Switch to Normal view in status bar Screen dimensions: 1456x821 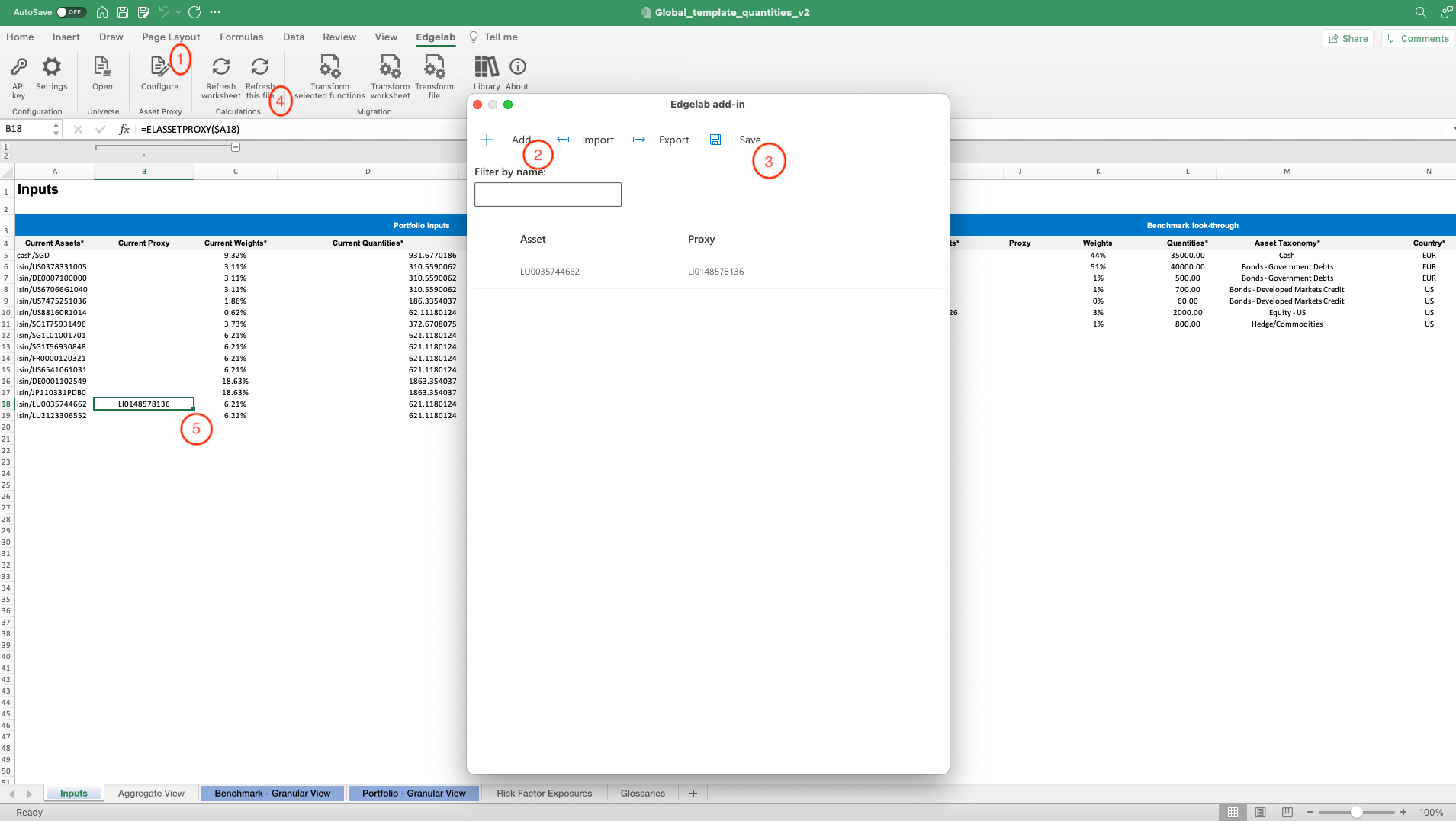[1233, 812]
